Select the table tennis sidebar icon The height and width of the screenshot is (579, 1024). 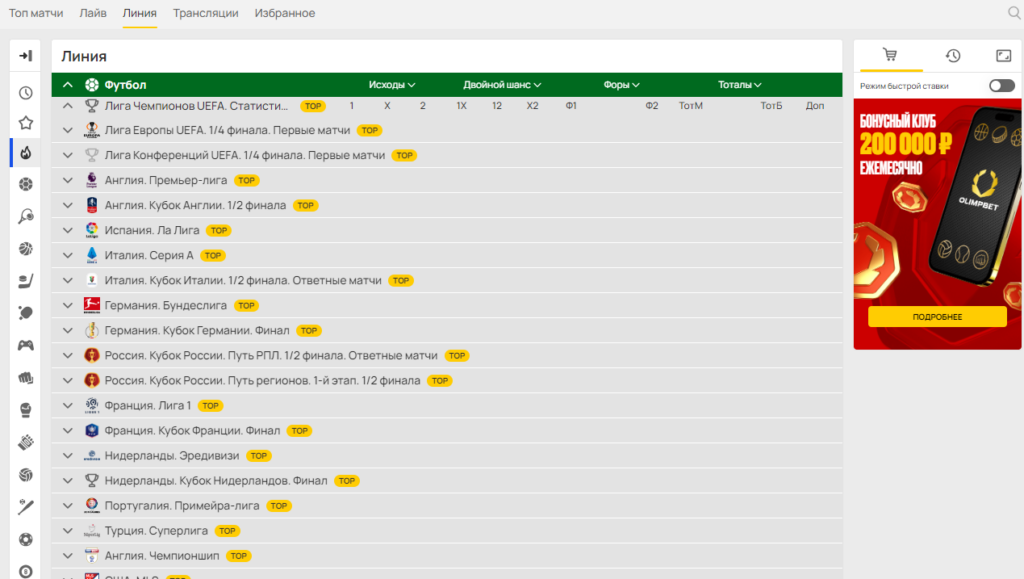coord(25,313)
